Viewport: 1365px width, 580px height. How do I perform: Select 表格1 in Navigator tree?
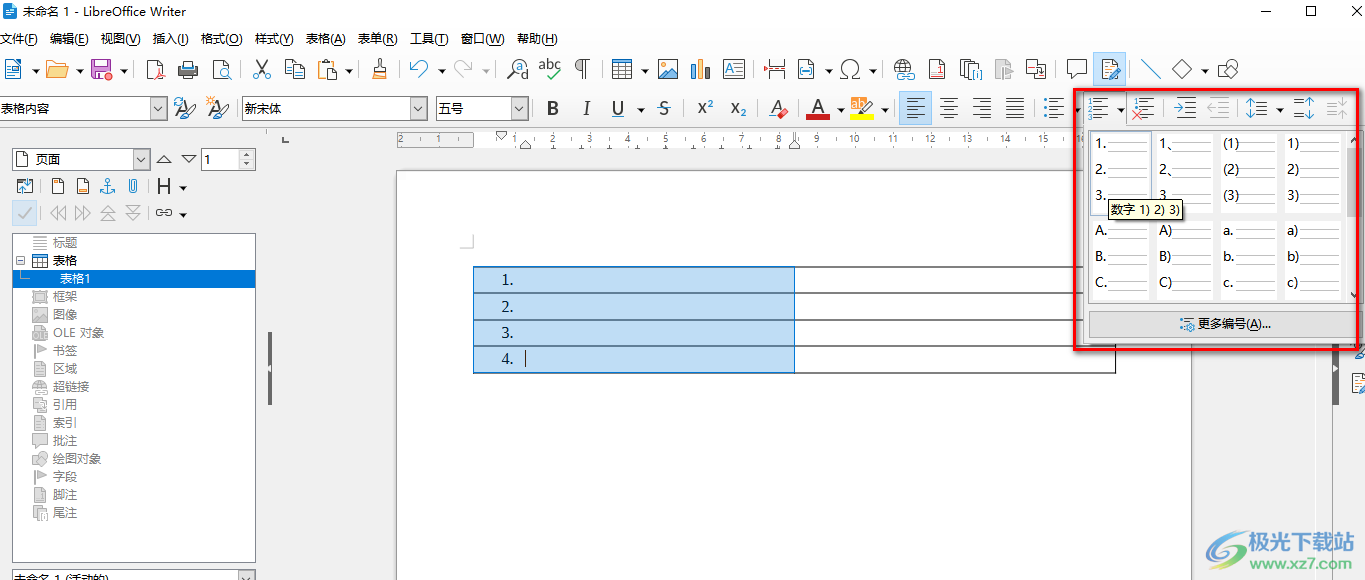coord(75,278)
